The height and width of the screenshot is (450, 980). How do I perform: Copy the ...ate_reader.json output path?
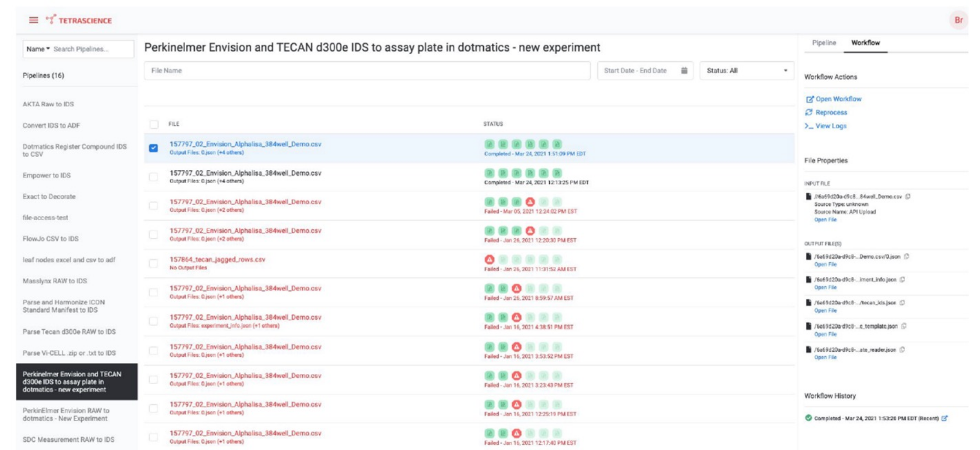click(904, 349)
